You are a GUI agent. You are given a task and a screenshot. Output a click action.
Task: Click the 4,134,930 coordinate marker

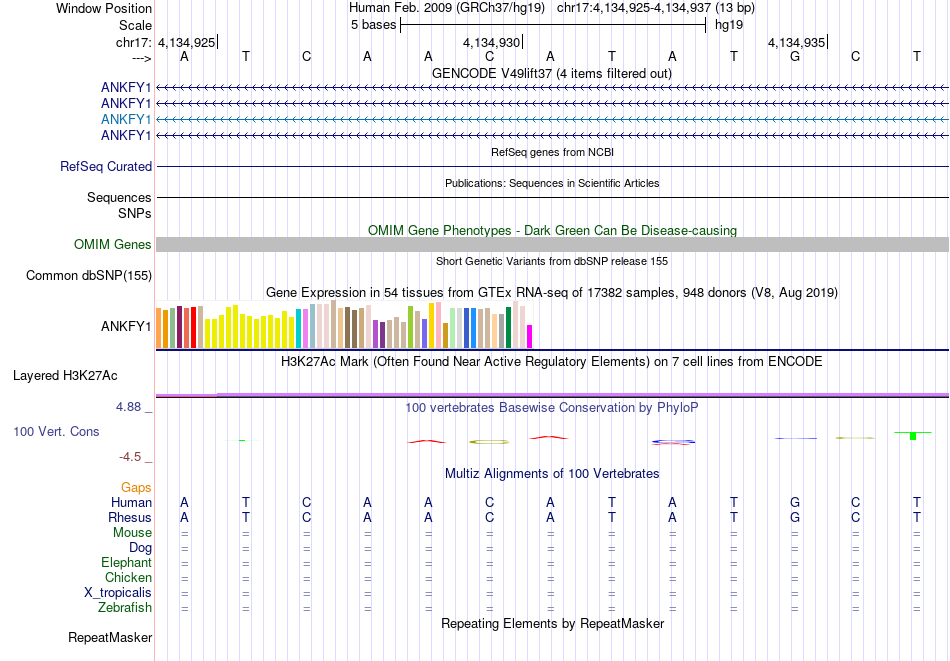pyautogui.click(x=491, y=42)
